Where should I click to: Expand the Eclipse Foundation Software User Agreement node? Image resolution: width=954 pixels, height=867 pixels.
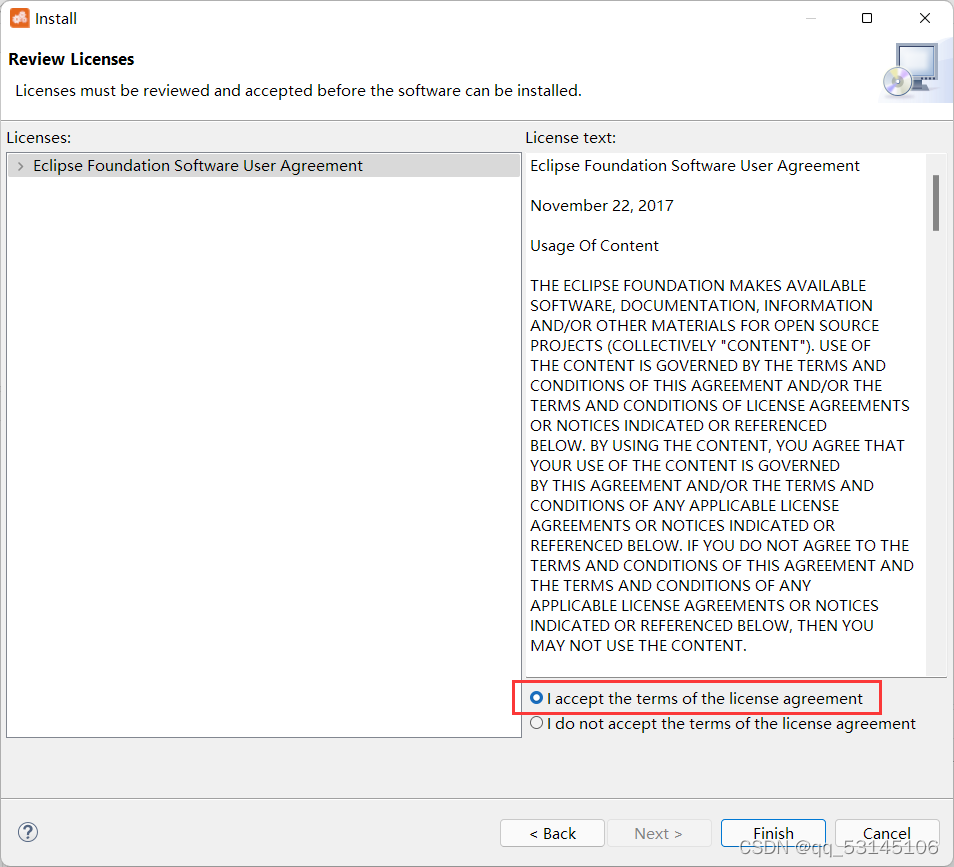(x=21, y=166)
